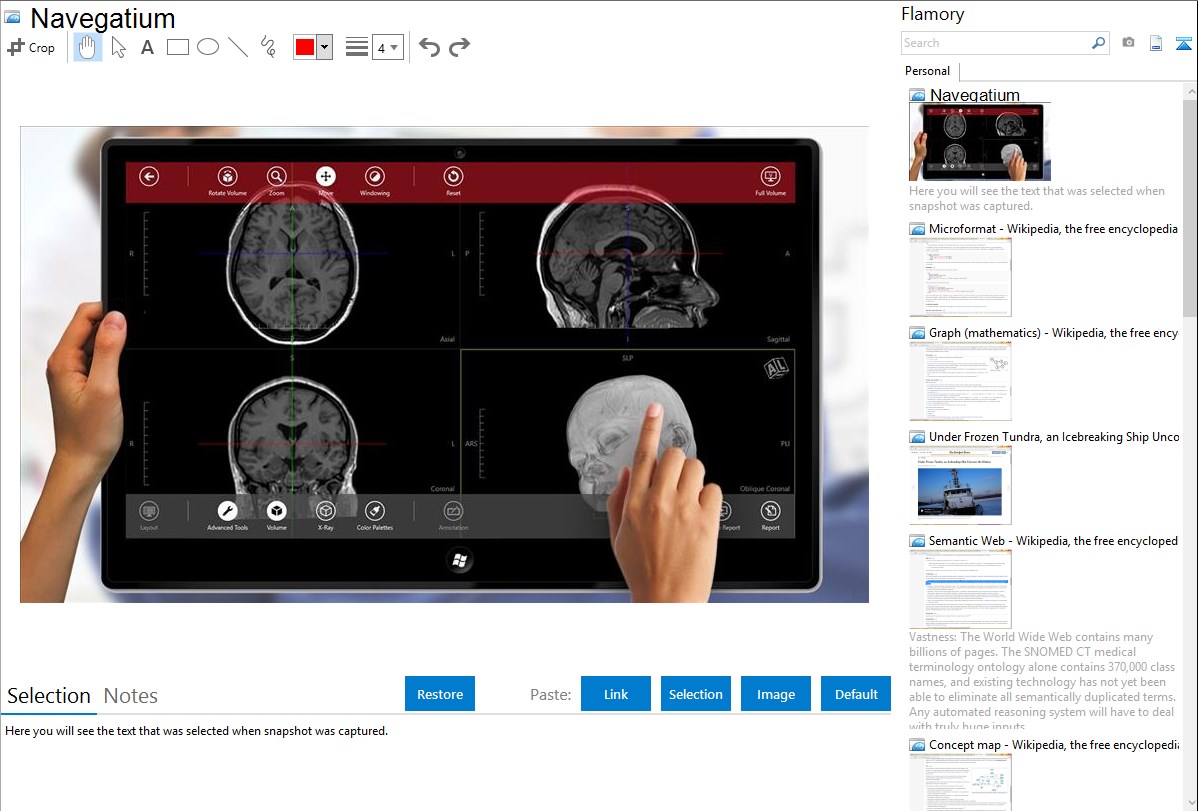Click the Move icon in red toolbar
Viewport: 1198px width, 811px height.
(325, 177)
